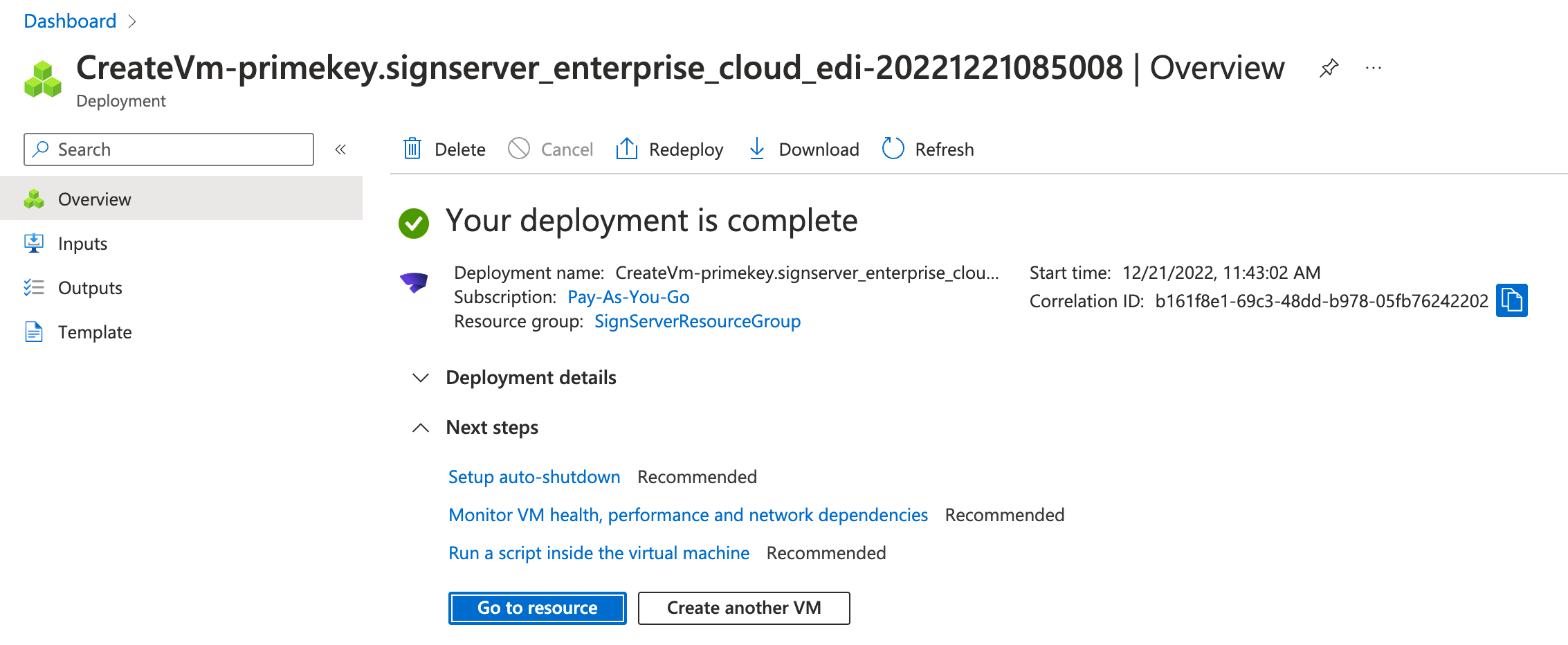Viewport: 1568px width, 645px height.
Task: Click the Download arrow icon
Action: (x=757, y=149)
